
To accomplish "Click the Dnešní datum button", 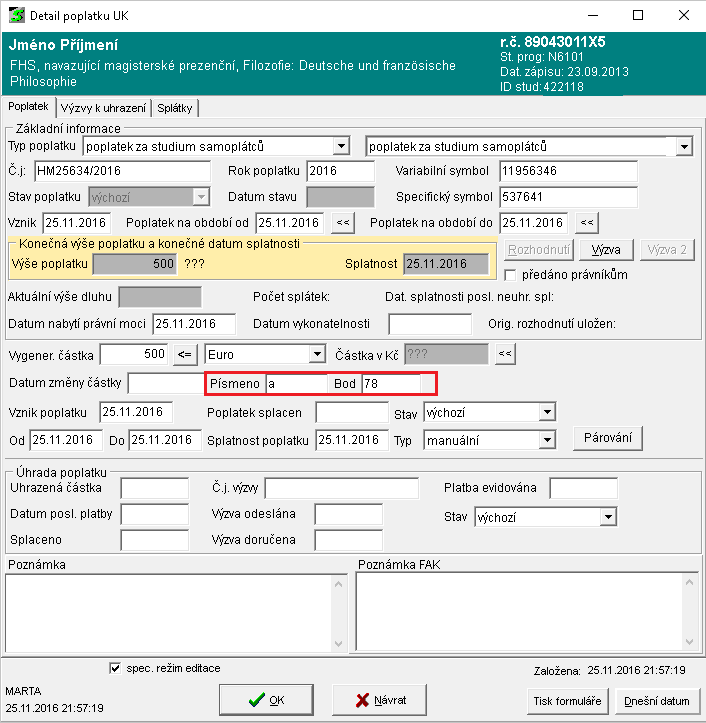I will 657,700.
